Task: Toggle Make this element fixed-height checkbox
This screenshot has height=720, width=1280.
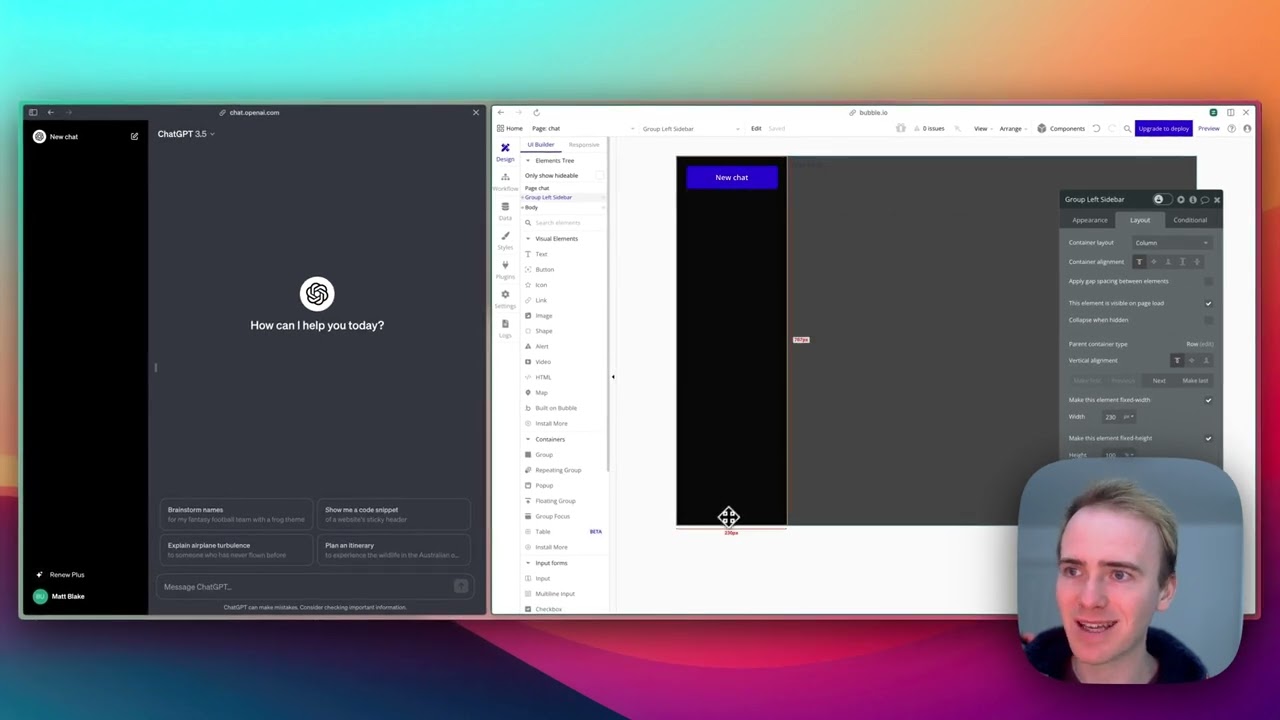Action: click(x=1208, y=438)
